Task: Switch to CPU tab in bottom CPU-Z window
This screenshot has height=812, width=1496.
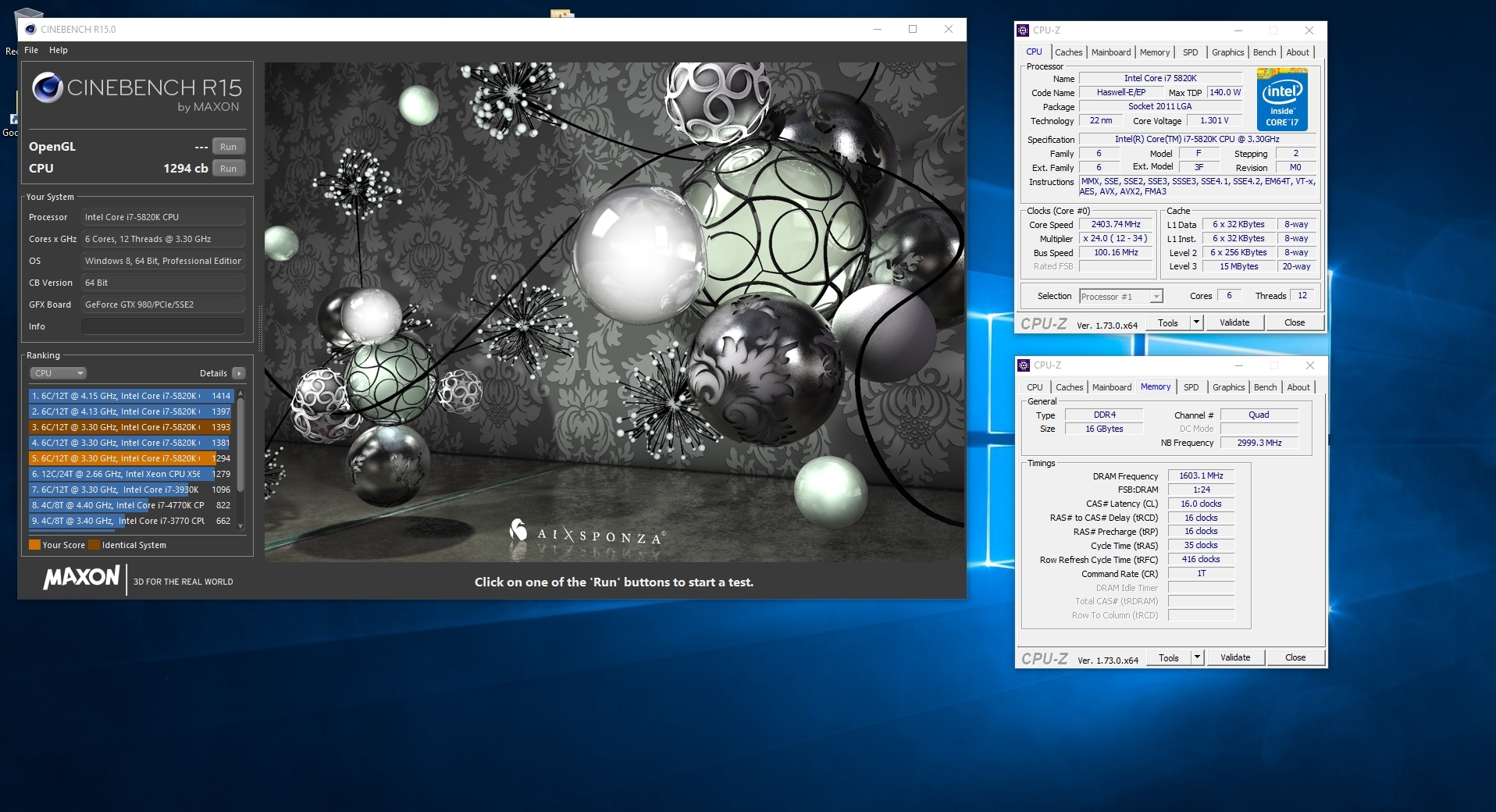Action: pyautogui.click(x=1035, y=387)
